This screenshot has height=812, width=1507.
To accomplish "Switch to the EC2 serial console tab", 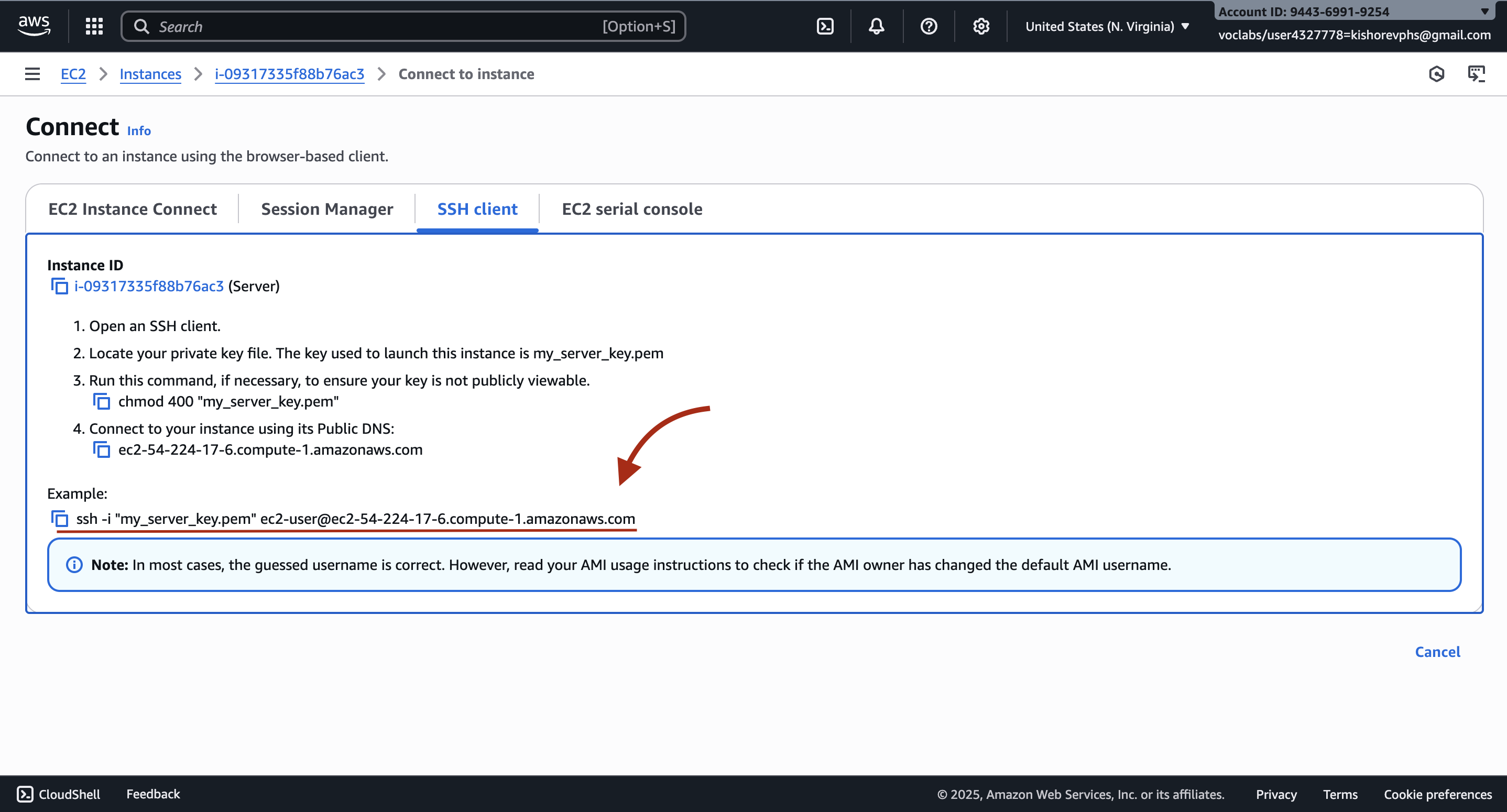I will [x=631, y=209].
